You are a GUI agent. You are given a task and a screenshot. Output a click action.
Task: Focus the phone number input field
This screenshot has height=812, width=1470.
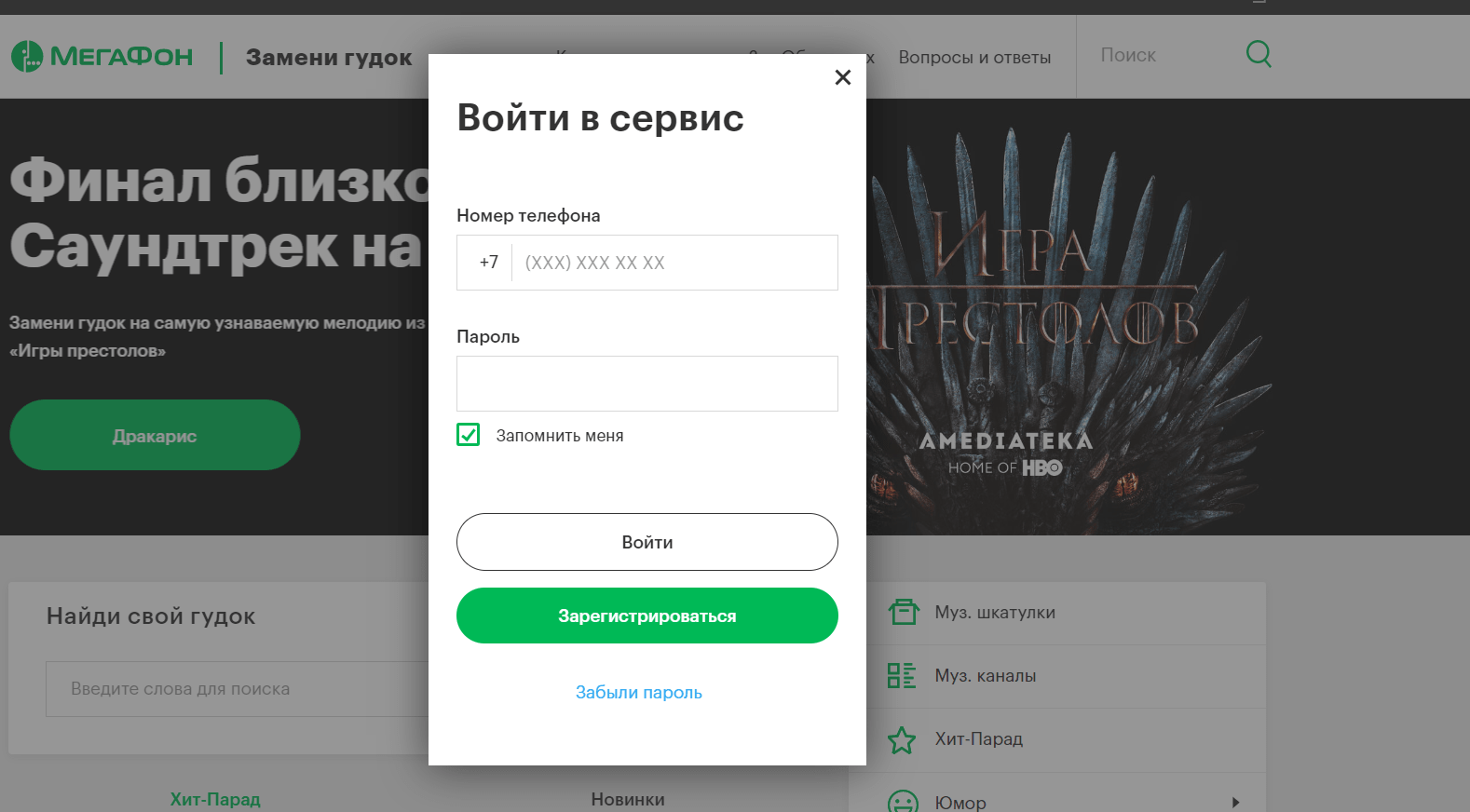[674, 263]
